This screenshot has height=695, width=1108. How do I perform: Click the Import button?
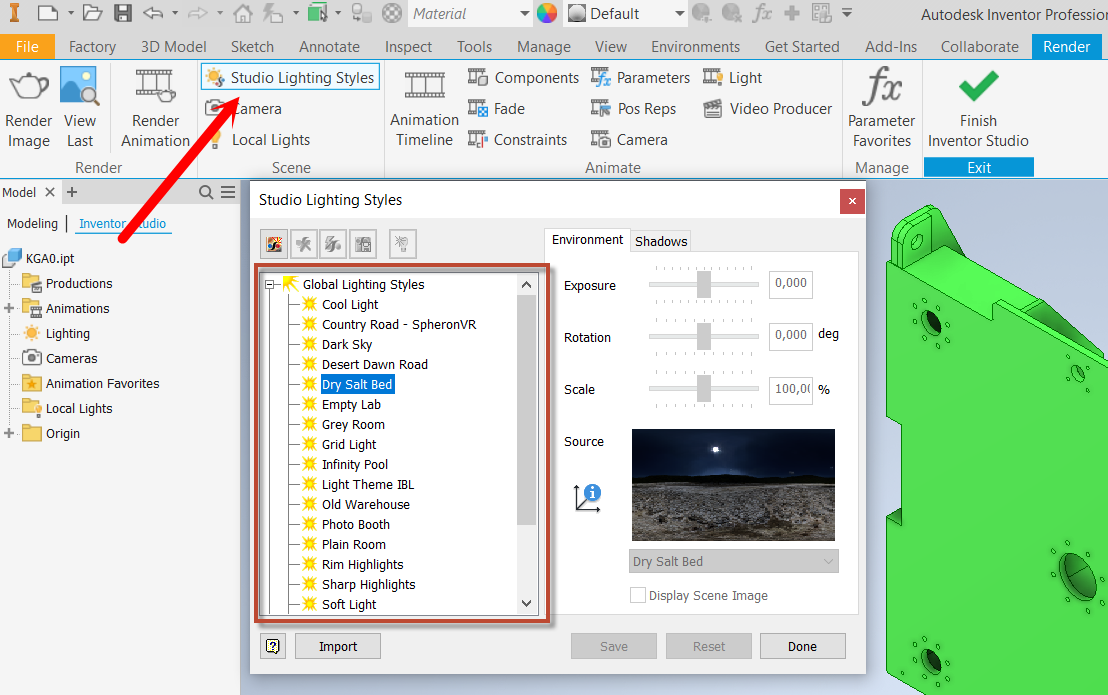(338, 646)
